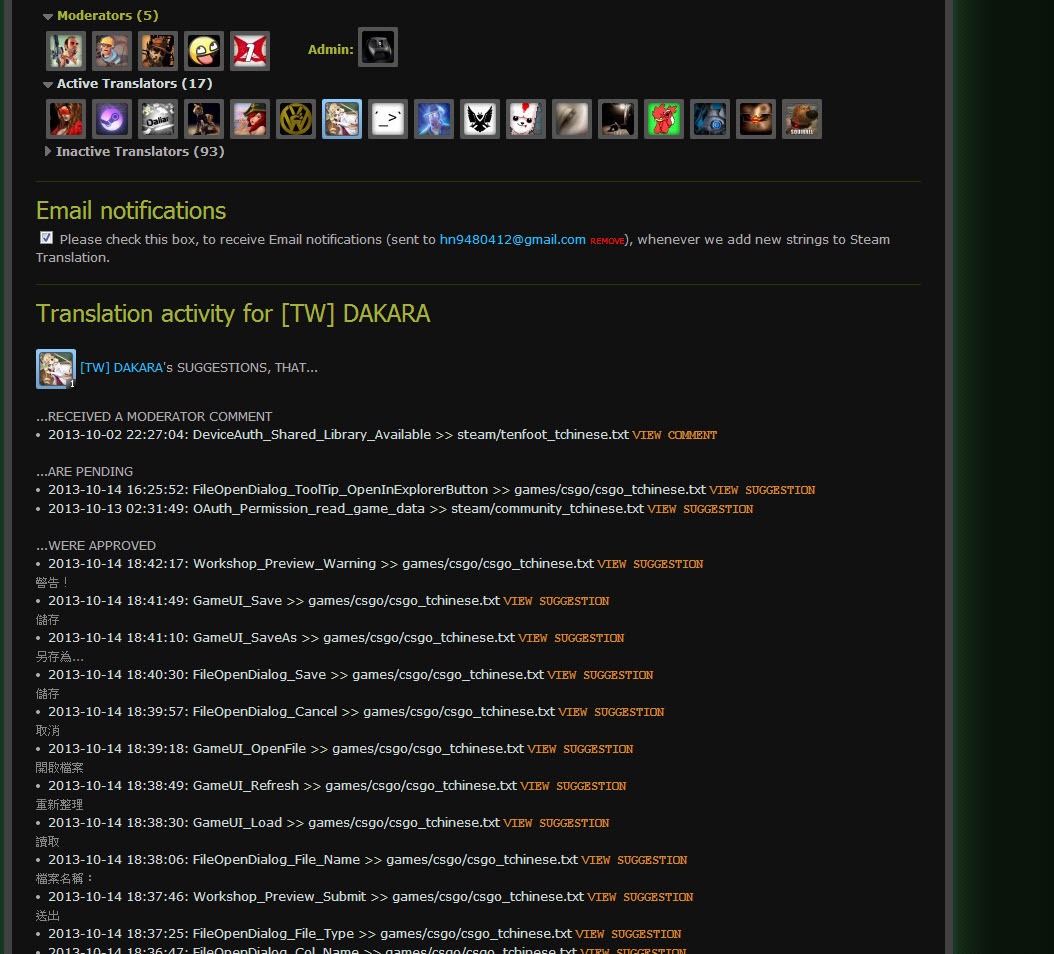This screenshot has height=954, width=1054.
Task: Click the black eagle emblem translator avatar
Action: click(x=480, y=119)
